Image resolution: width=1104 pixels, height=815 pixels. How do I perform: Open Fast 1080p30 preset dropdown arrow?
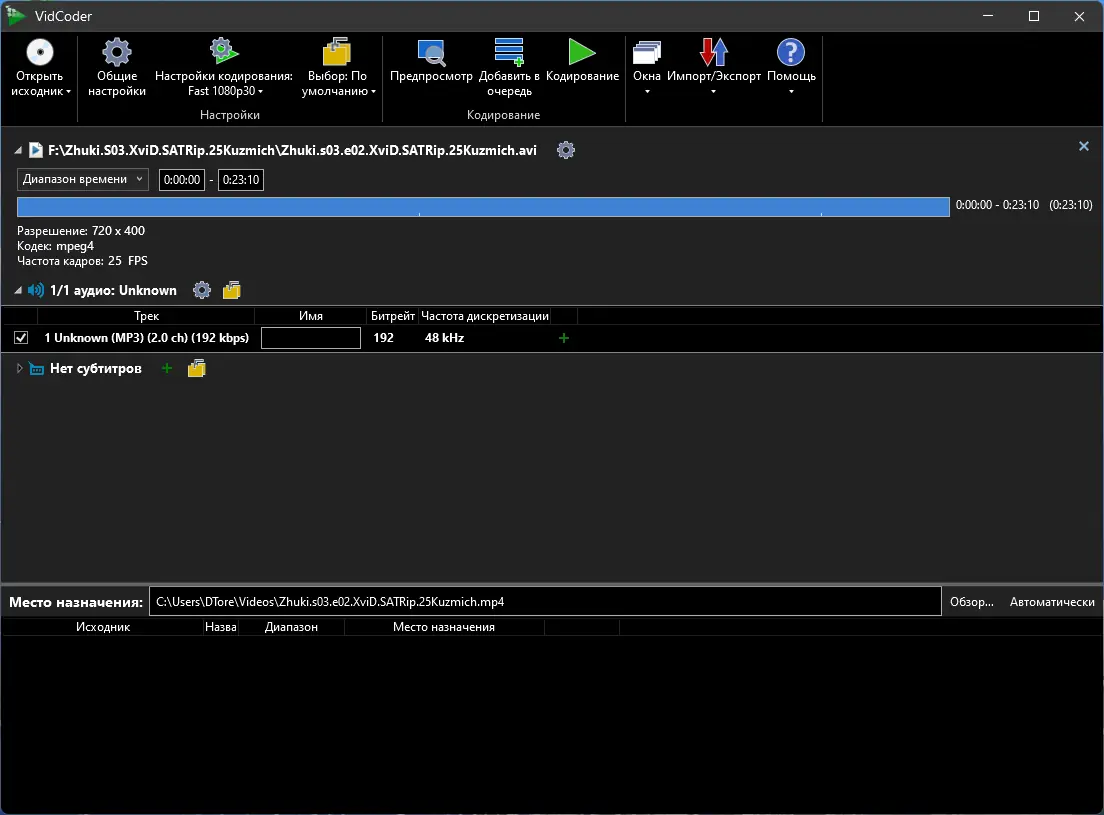tap(261, 92)
